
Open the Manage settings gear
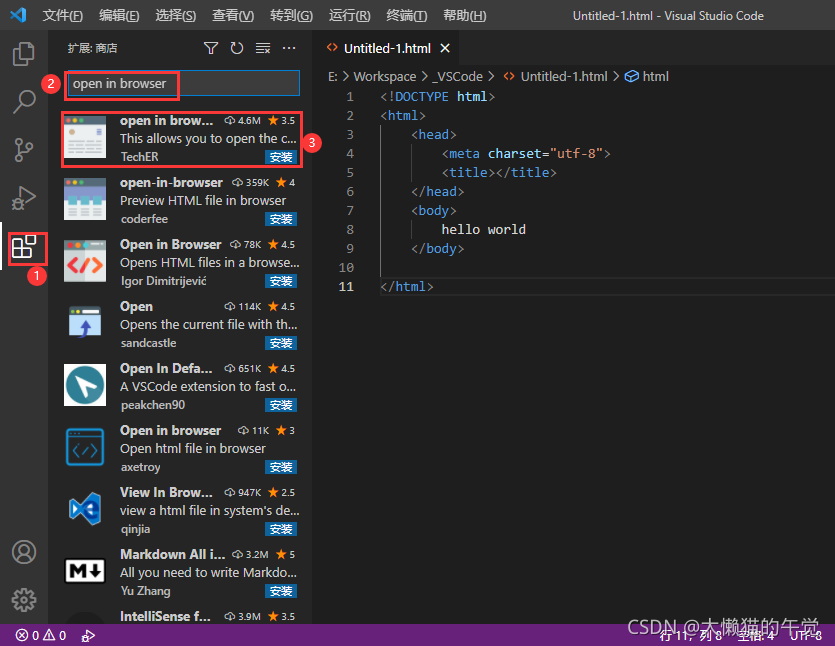click(x=23, y=599)
